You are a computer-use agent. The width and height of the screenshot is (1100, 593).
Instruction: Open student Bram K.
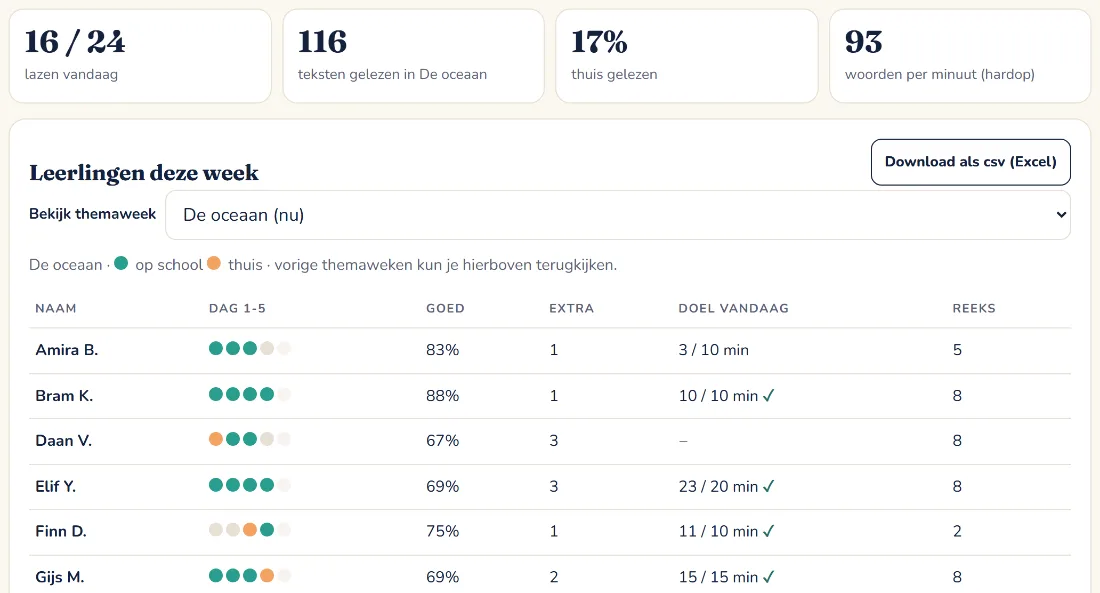pos(64,396)
